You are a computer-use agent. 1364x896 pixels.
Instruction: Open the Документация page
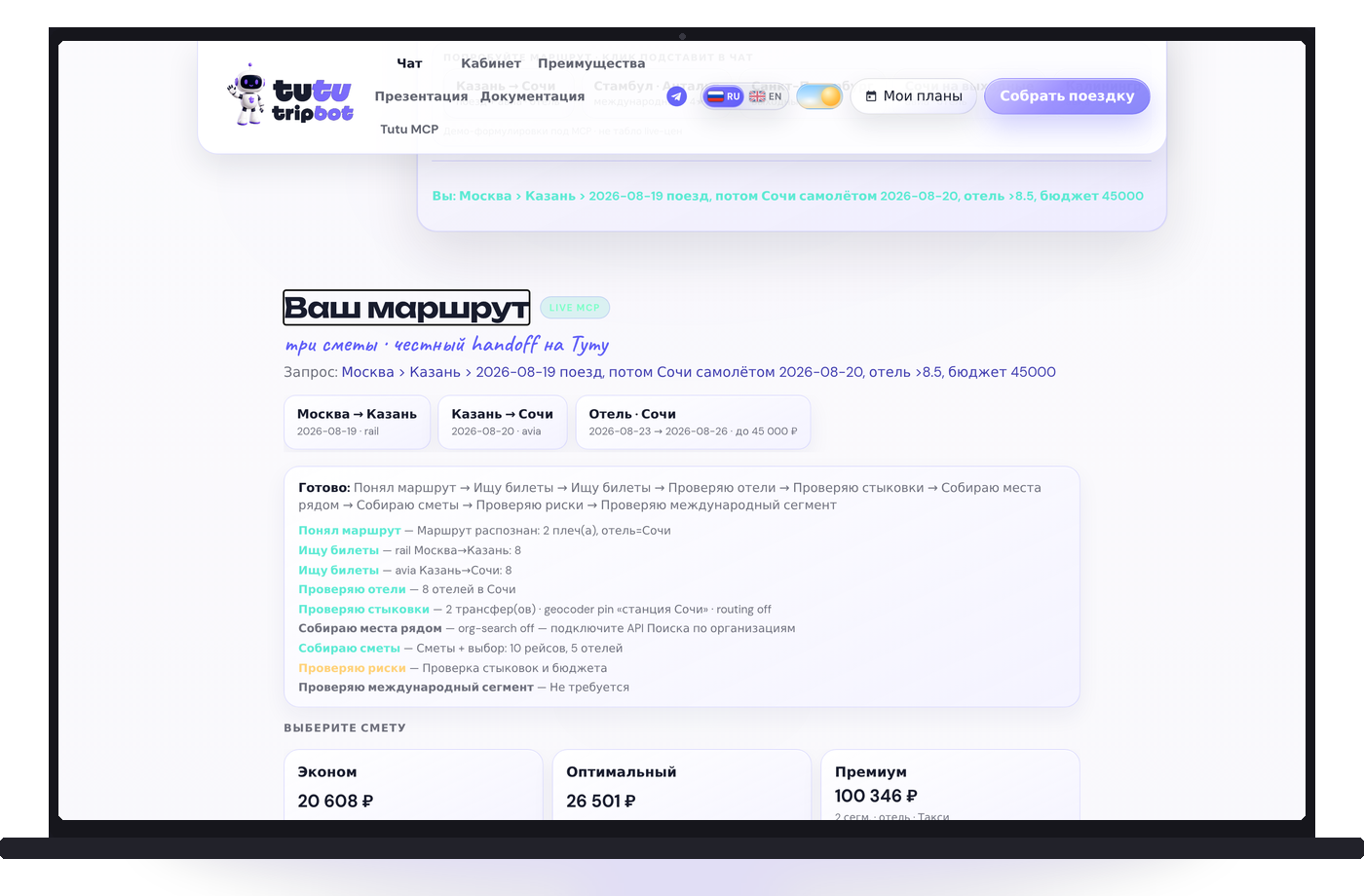coord(532,96)
